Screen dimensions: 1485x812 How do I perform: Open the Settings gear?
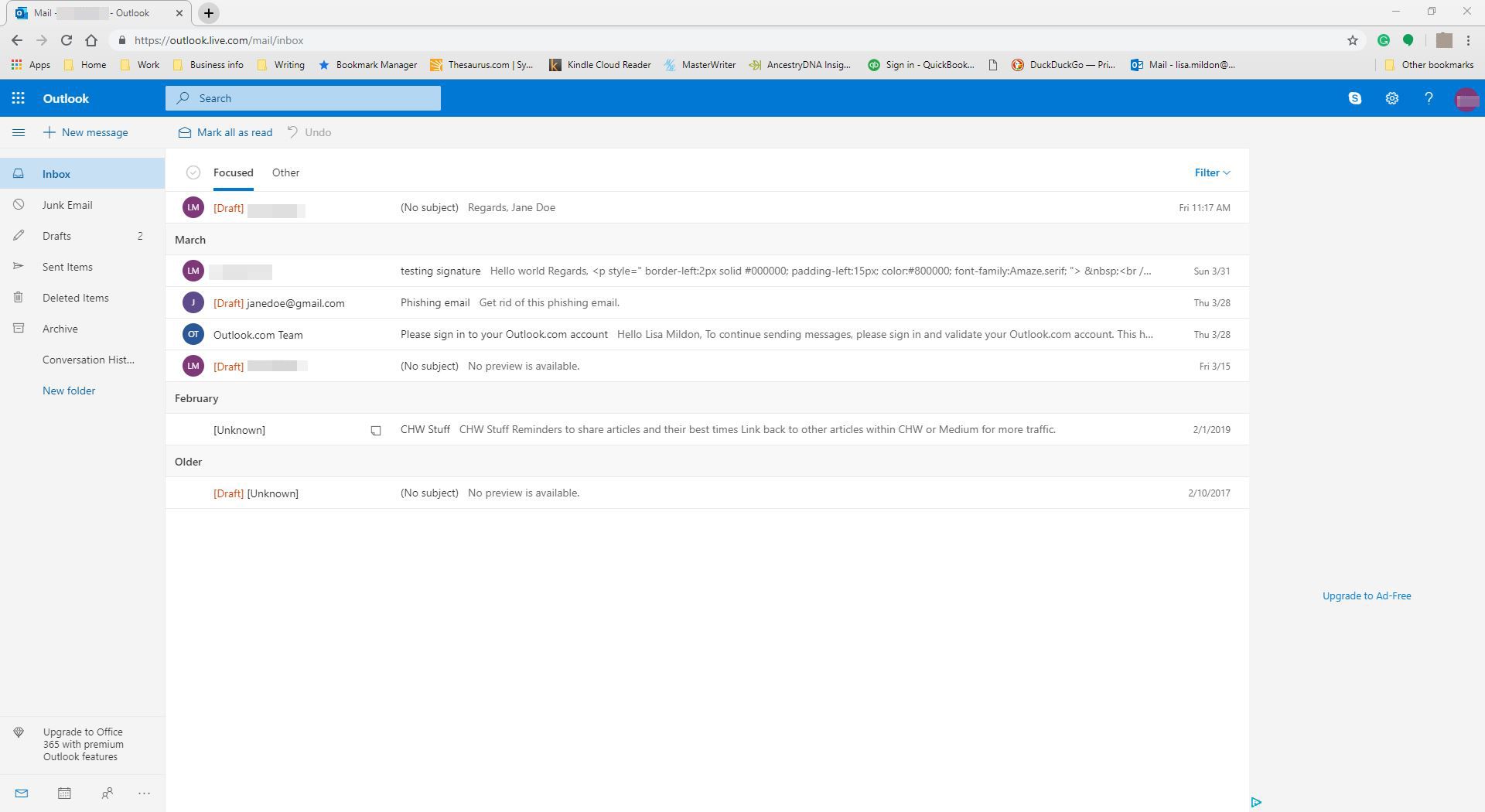(1391, 98)
